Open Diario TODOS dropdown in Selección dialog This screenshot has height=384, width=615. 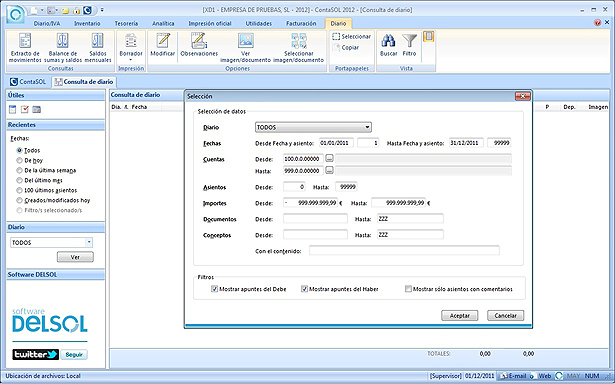(x=313, y=127)
